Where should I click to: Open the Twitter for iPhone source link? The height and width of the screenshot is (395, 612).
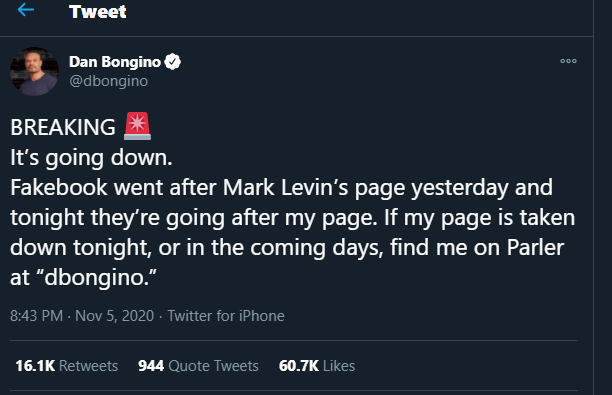(x=226, y=316)
